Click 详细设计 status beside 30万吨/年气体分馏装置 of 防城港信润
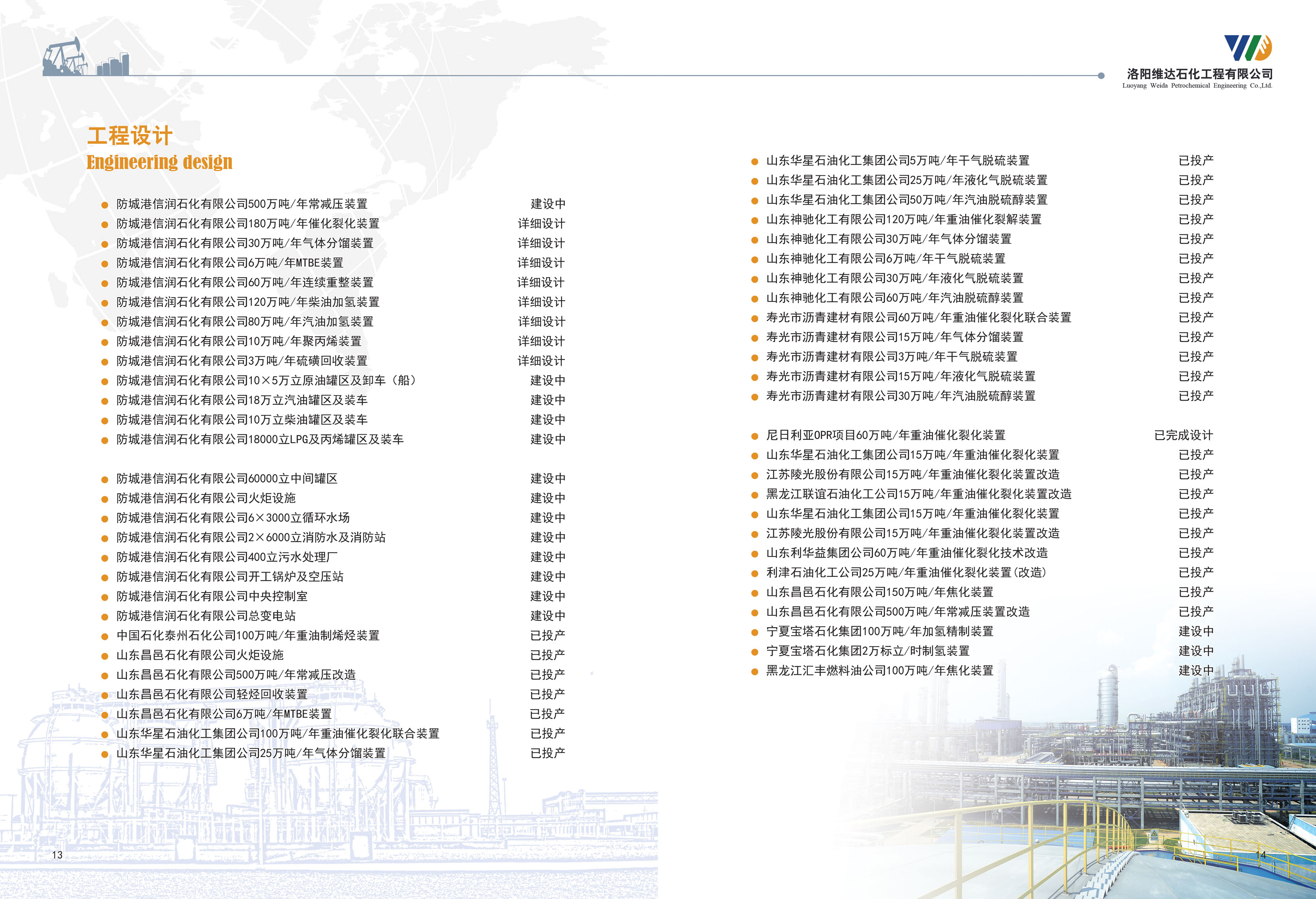The height and width of the screenshot is (899, 1316). pos(541,243)
